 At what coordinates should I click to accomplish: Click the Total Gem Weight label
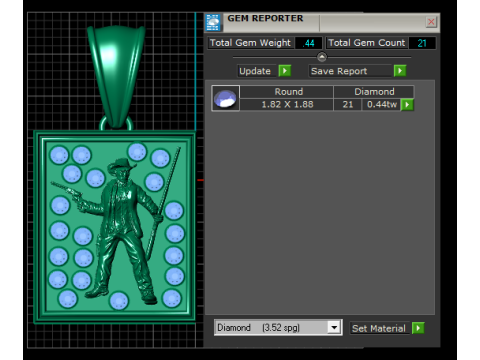(x=251, y=43)
